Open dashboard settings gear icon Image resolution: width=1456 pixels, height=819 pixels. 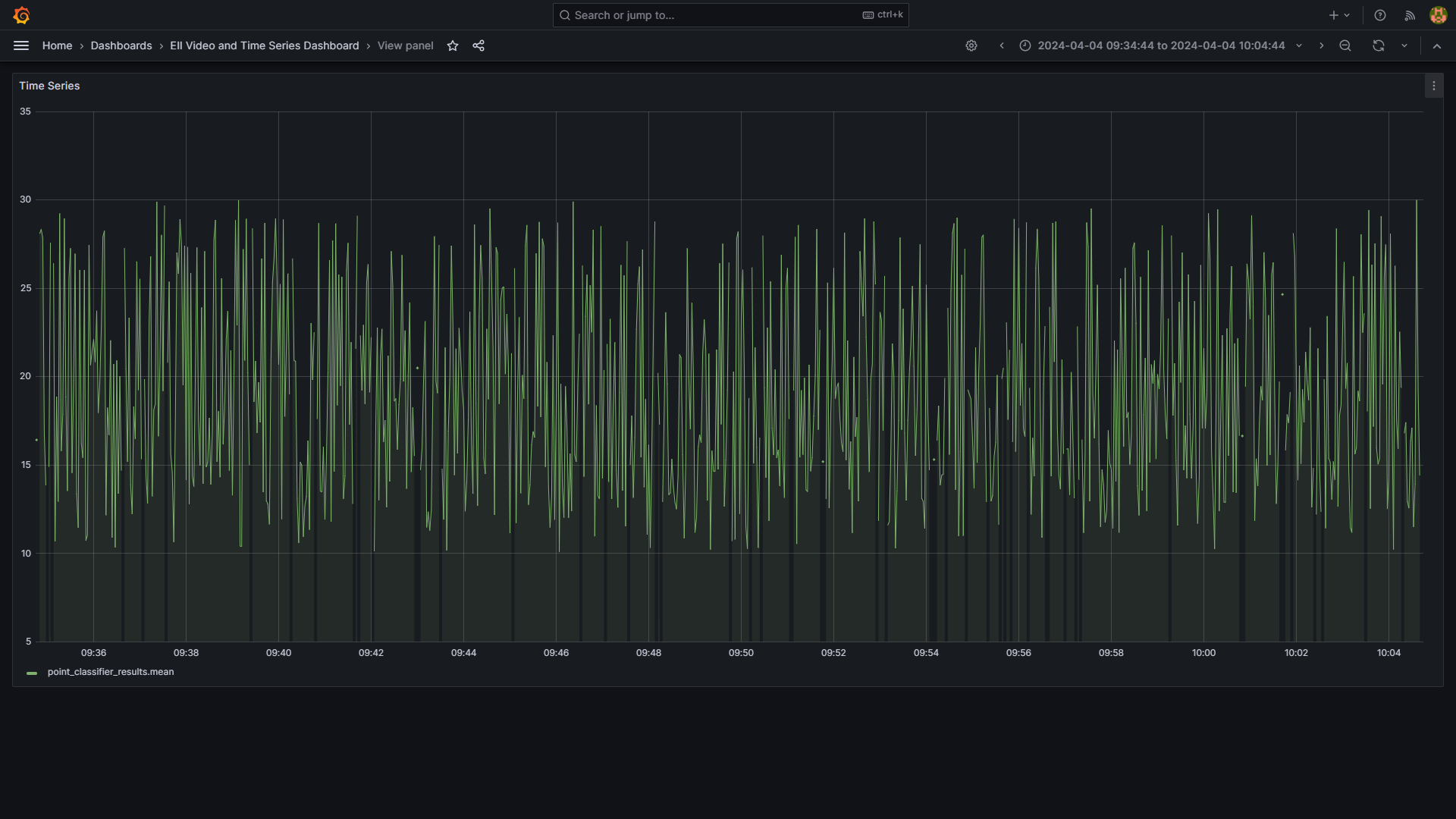coord(971,45)
